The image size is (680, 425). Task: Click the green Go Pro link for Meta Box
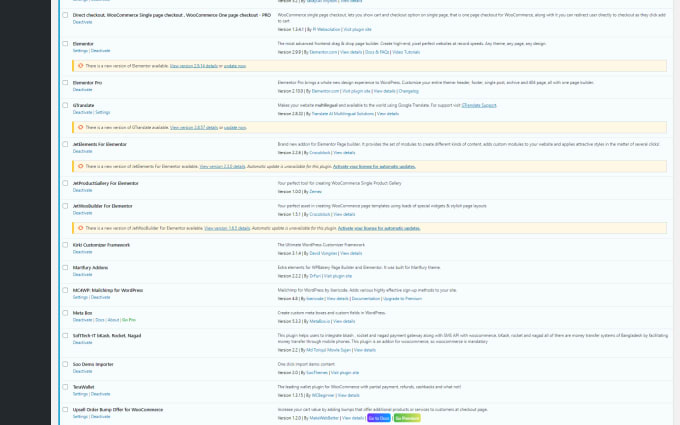[x=129, y=320]
